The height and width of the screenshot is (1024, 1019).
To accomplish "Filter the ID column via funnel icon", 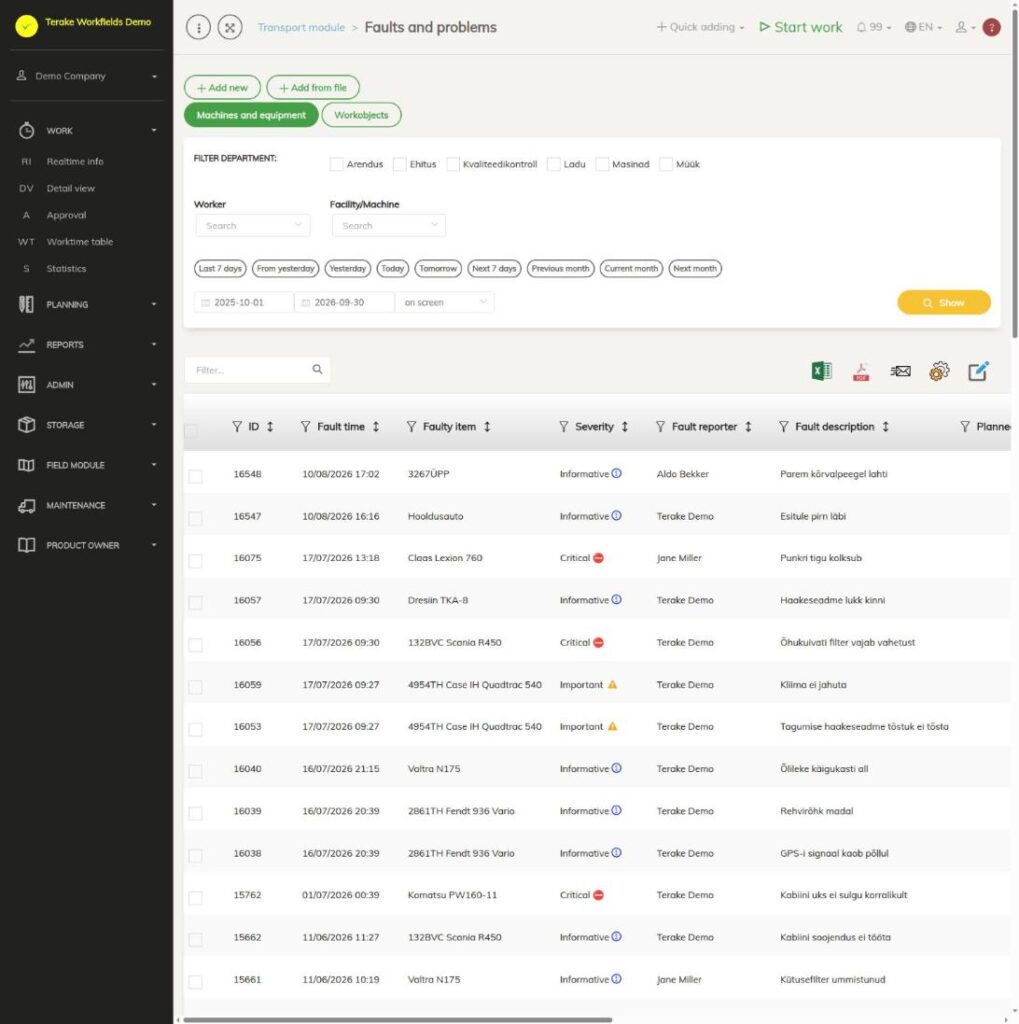I will (x=236, y=426).
